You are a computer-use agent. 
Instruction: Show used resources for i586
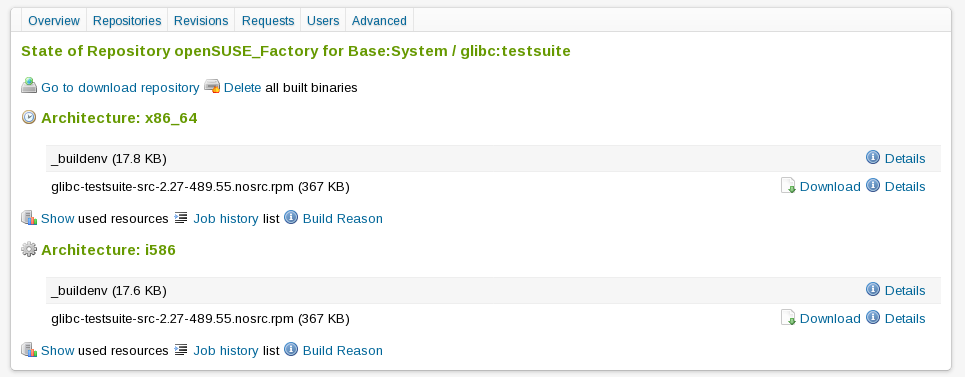coord(58,351)
